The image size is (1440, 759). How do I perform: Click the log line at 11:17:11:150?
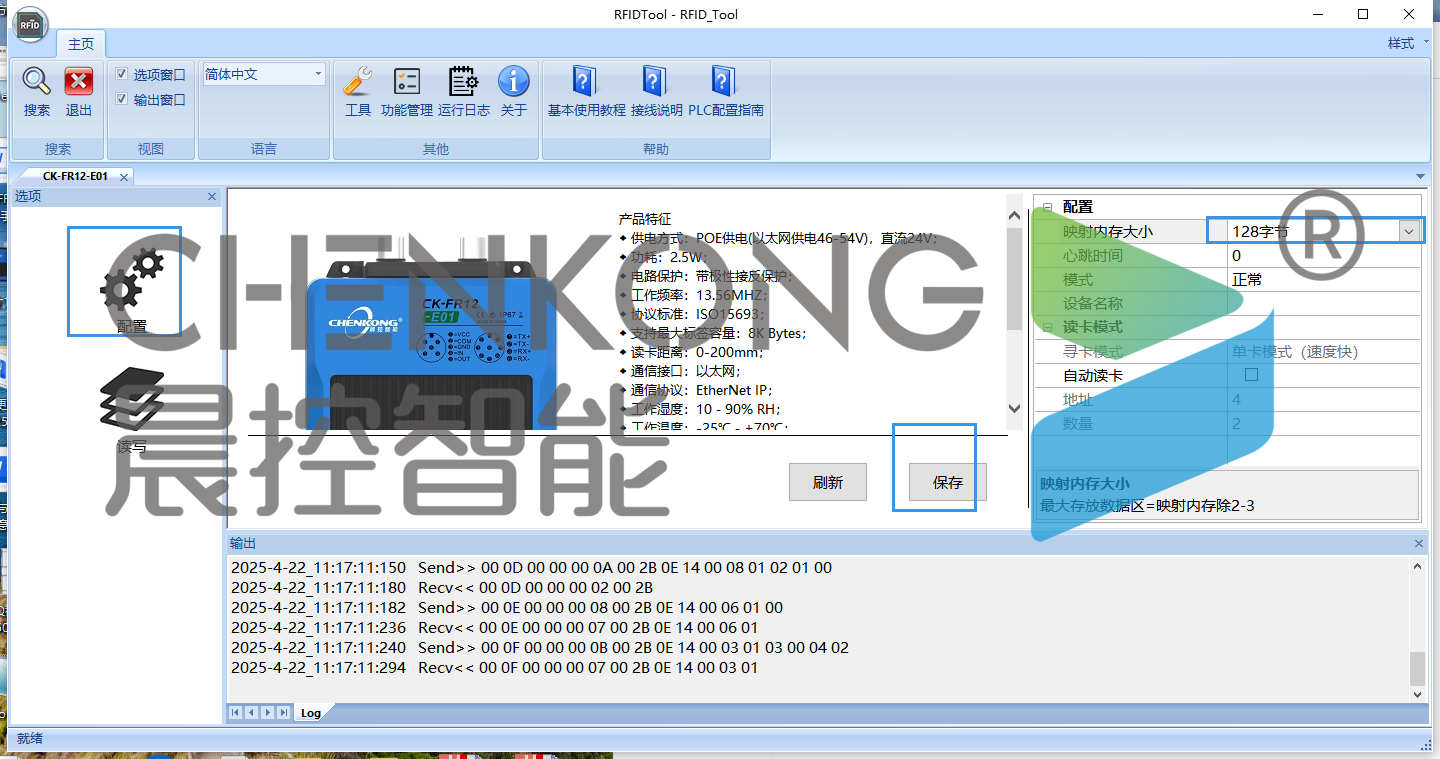[531, 567]
